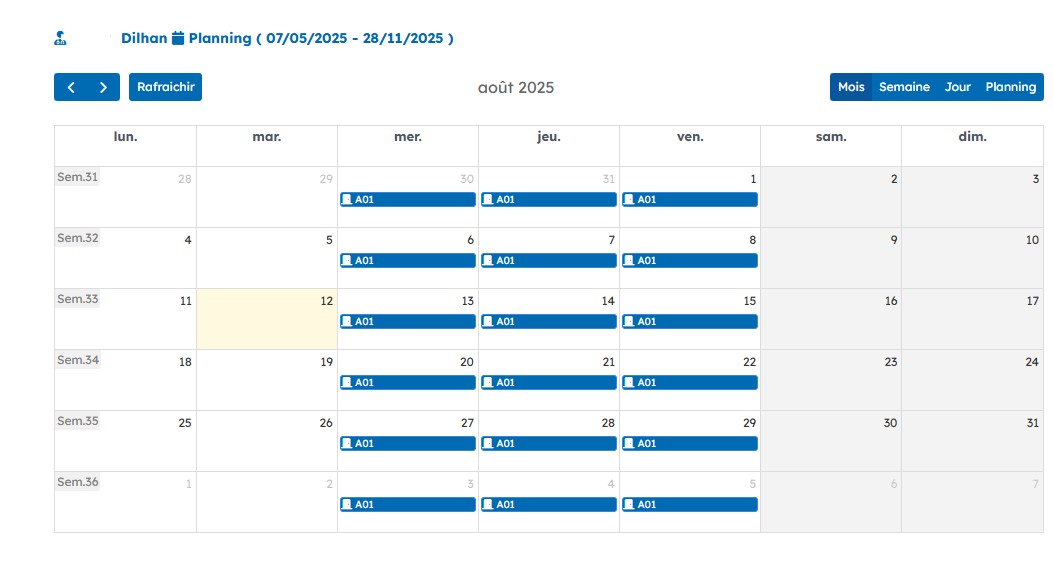
Task: Open the A01 event on July 30
Action: coord(407,200)
